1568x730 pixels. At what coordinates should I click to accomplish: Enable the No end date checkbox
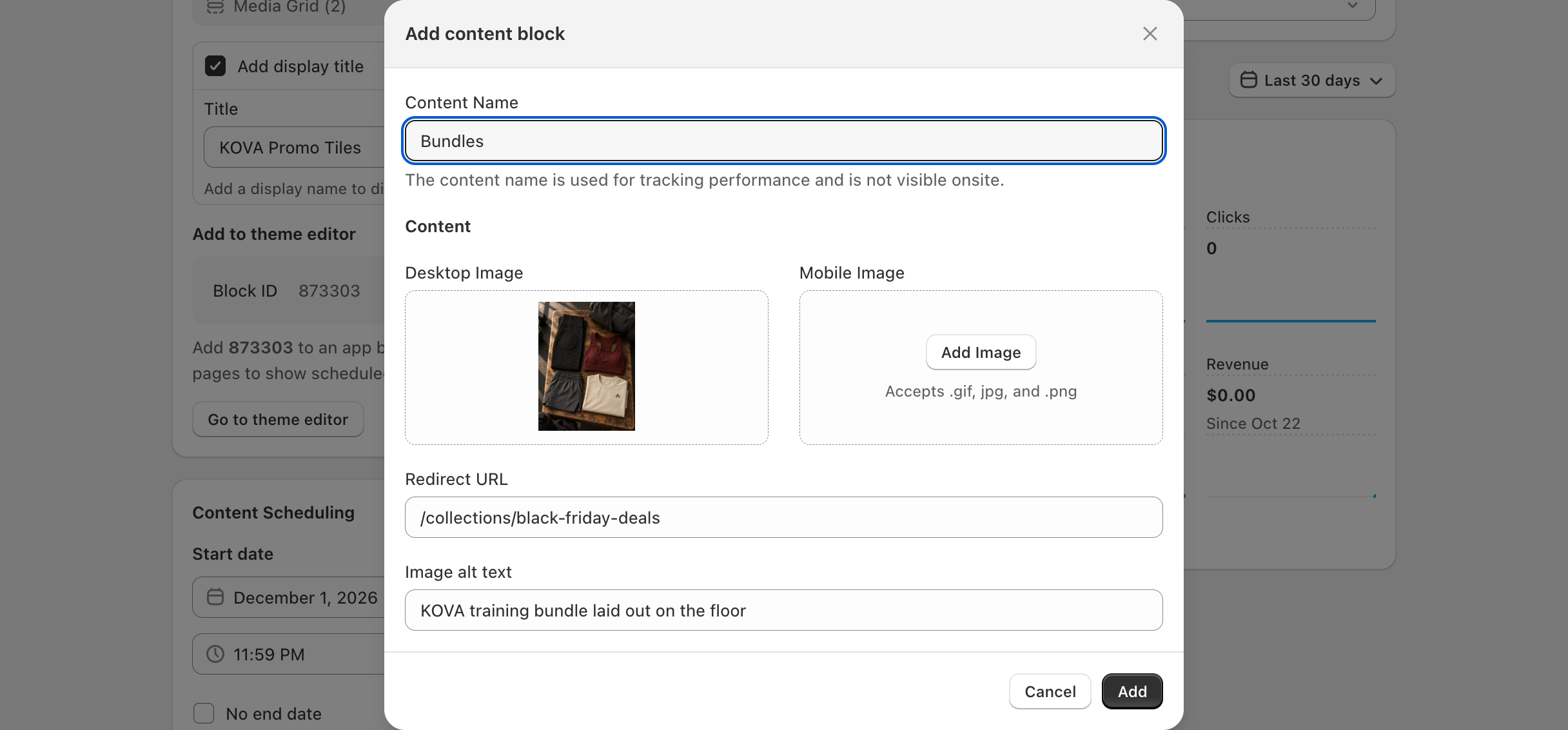(x=204, y=713)
